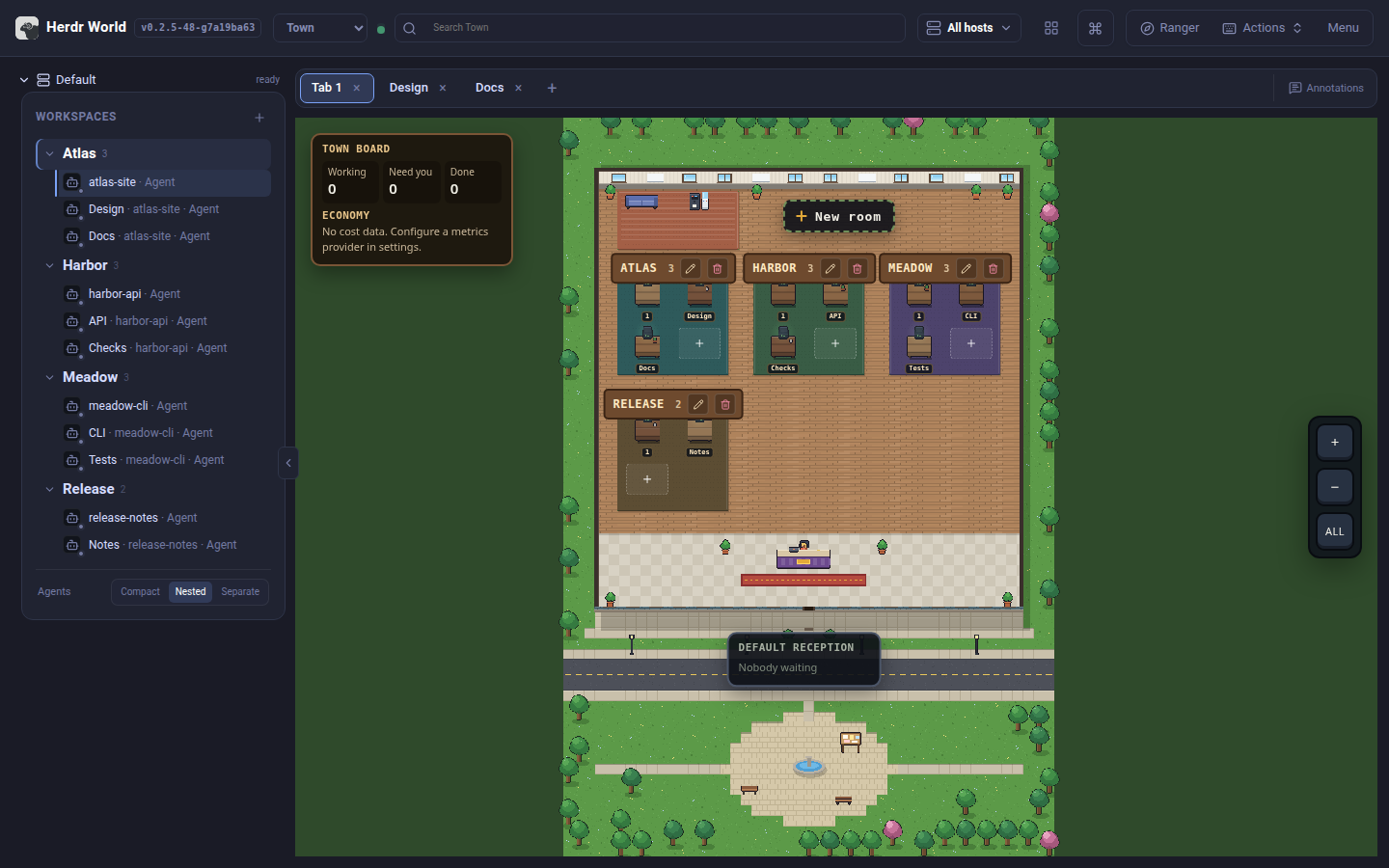Collapse the Harbor workspace group

click(x=50, y=265)
